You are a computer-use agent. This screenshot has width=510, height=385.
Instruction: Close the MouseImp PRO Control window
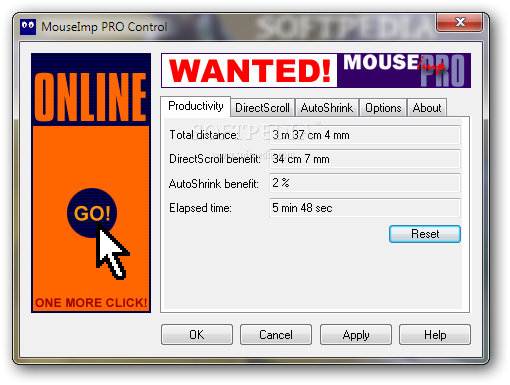tap(460, 22)
